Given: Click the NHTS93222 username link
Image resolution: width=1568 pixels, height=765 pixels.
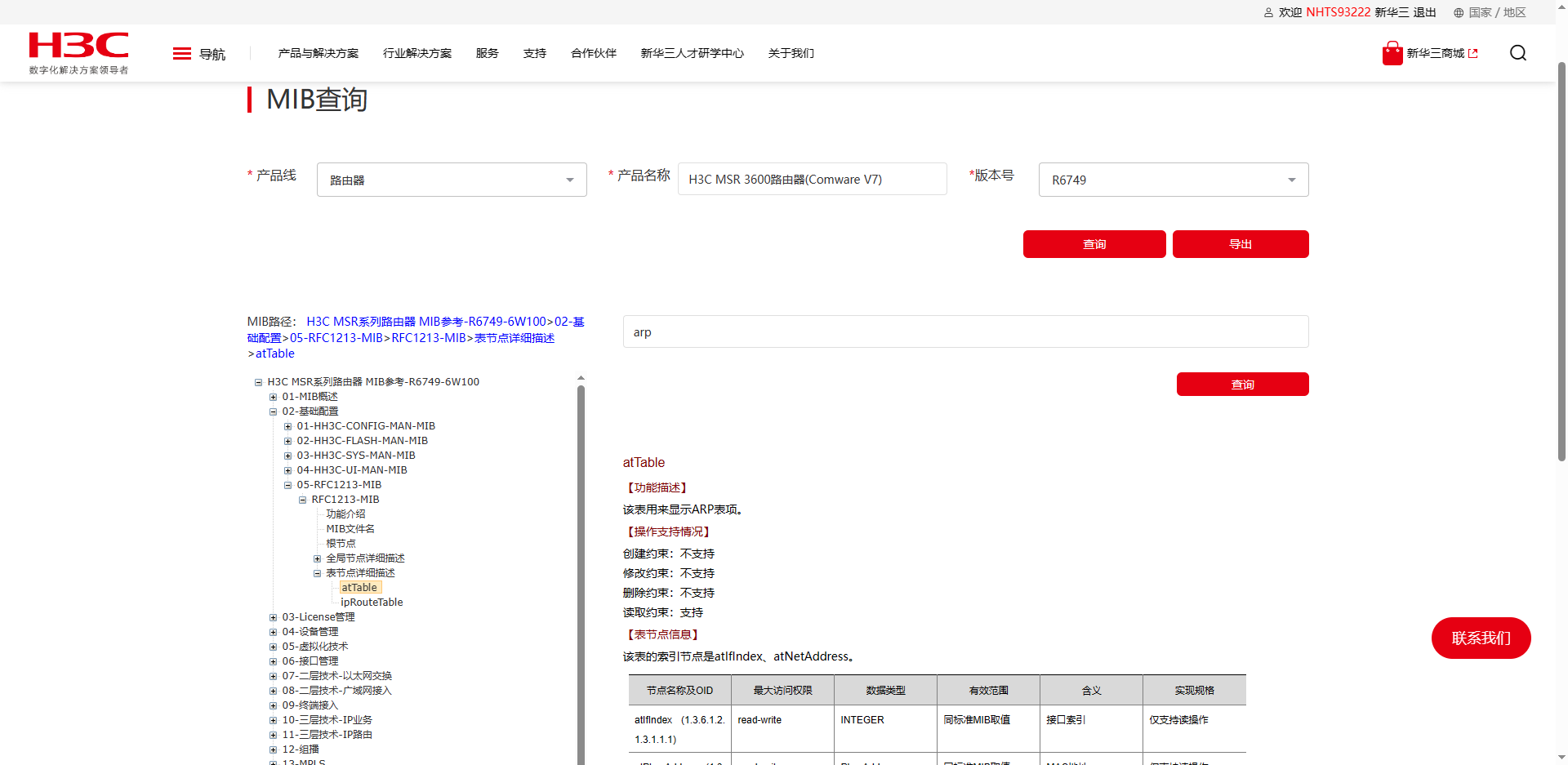Looking at the screenshot, I should 1339,12.
